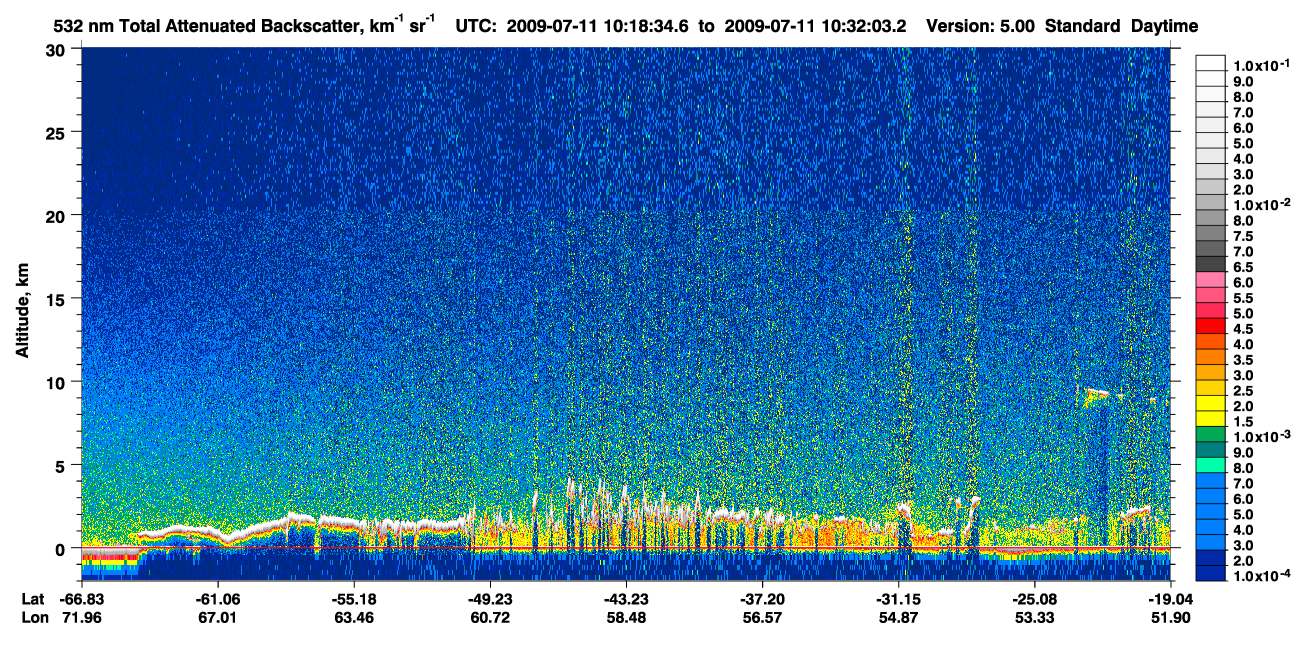Screen dimensions: 1300x667
Task: Click the bright red color bar swatch
Action: (x=1211, y=325)
